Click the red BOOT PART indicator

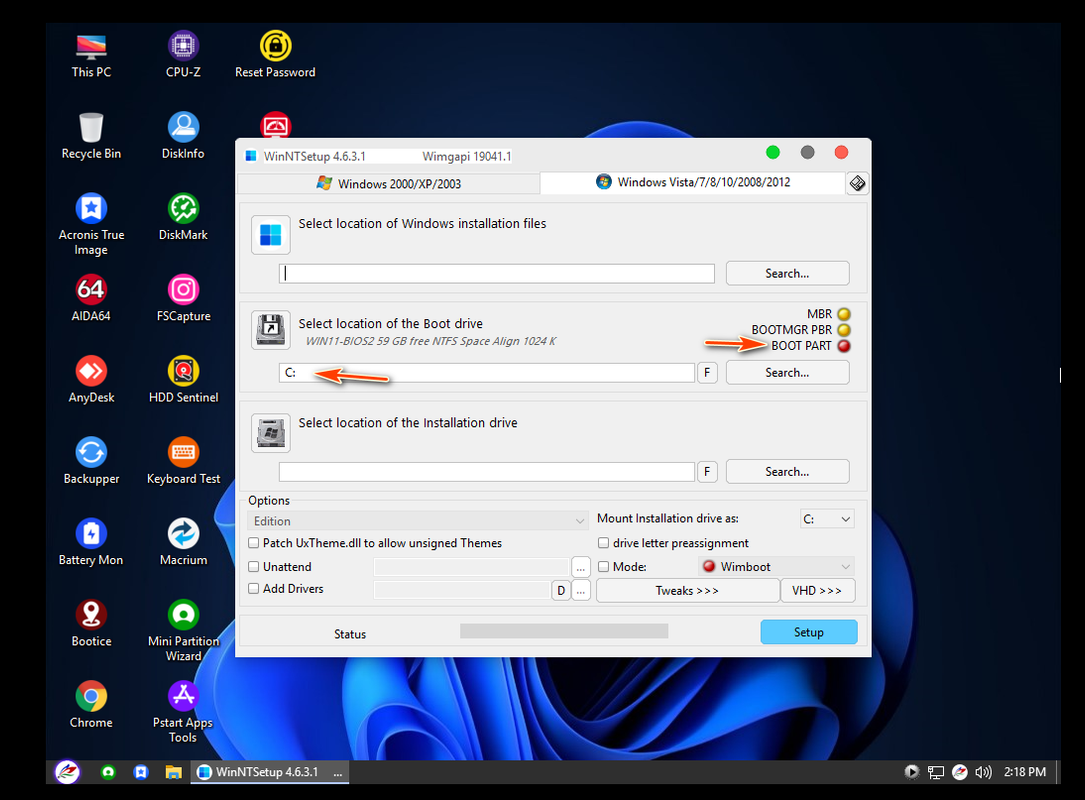844,346
